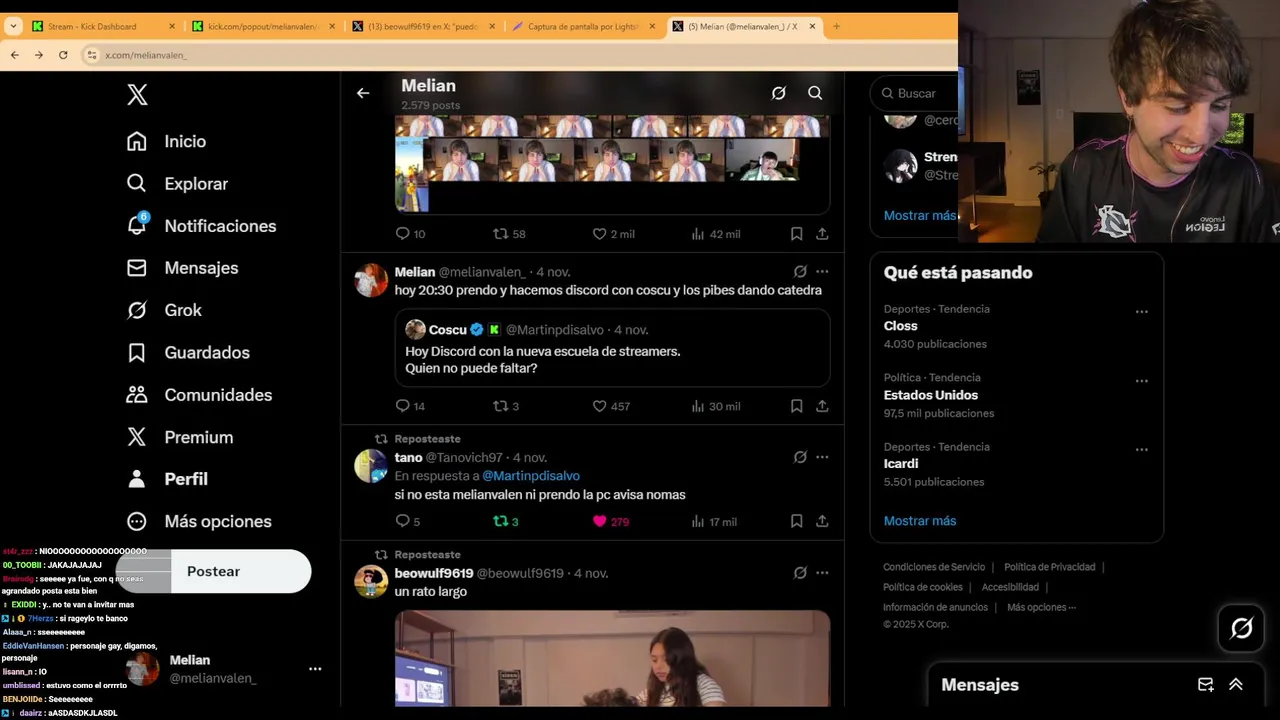Switch to Stream - Kick Dashboard tab
This screenshot has width=1280, height=720.
pos(104,26)
